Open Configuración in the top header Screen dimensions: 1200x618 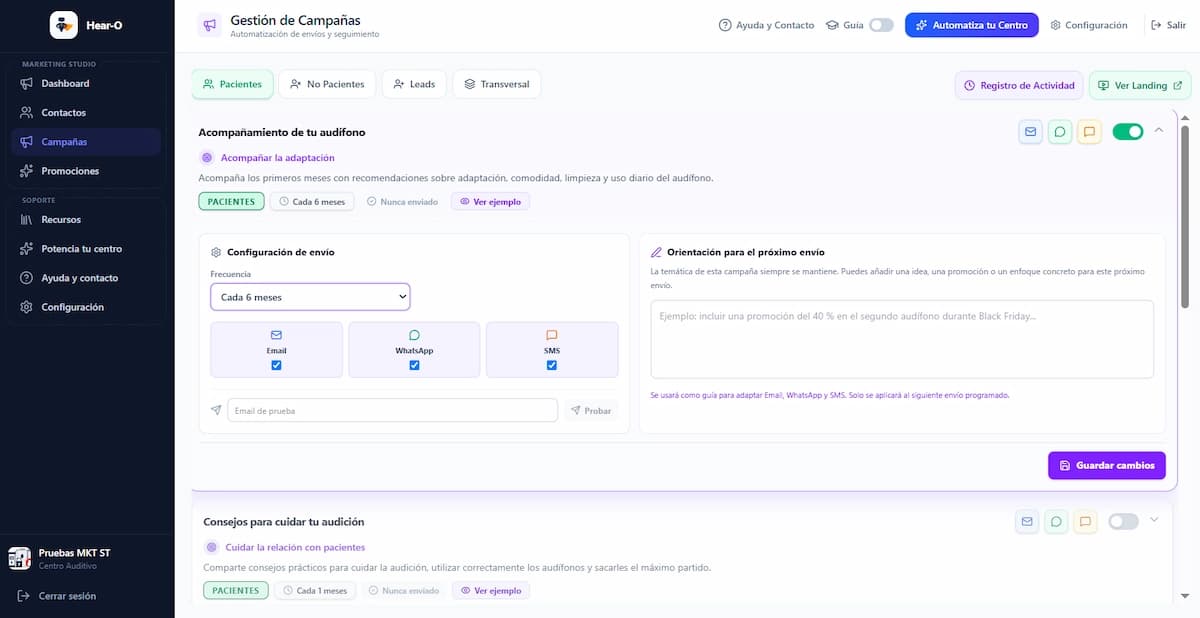click(1089, 25)
